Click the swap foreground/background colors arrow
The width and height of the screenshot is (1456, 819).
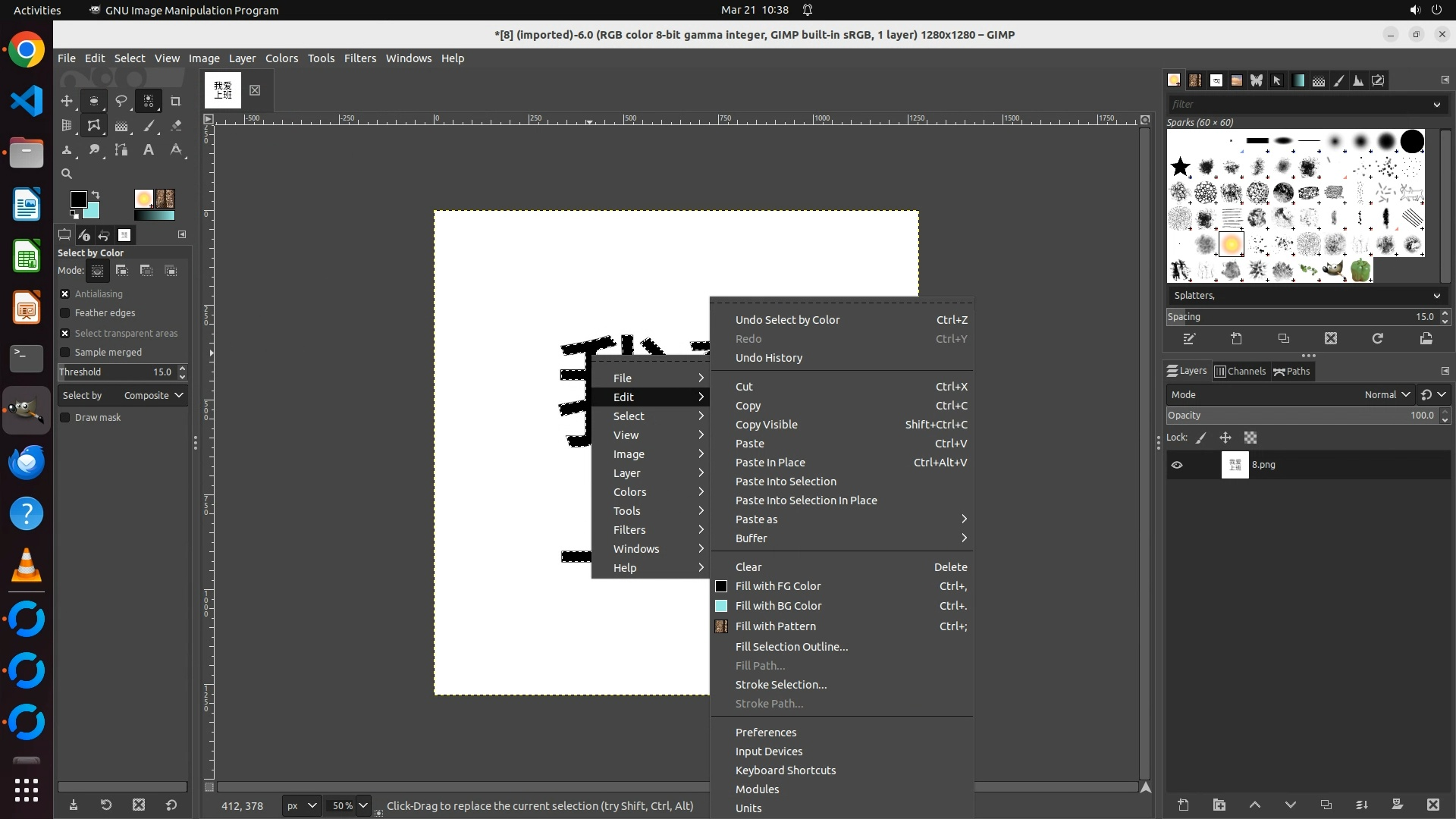tap(96, 195)
